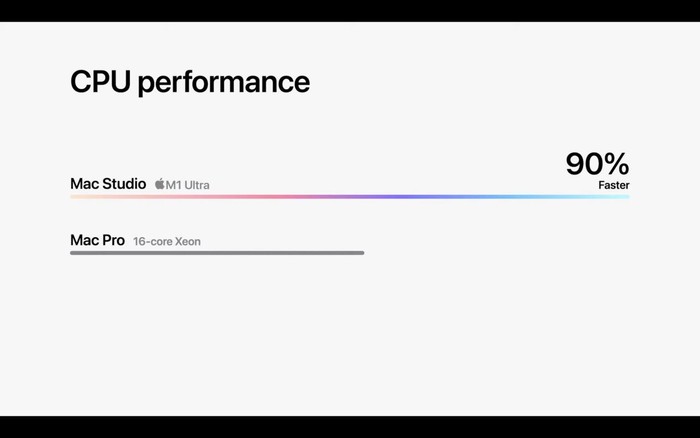The height and width of the screenshot is (438, 700).
Task: Click the gray Mac Pro performance bar
Action: pos(217,253)
